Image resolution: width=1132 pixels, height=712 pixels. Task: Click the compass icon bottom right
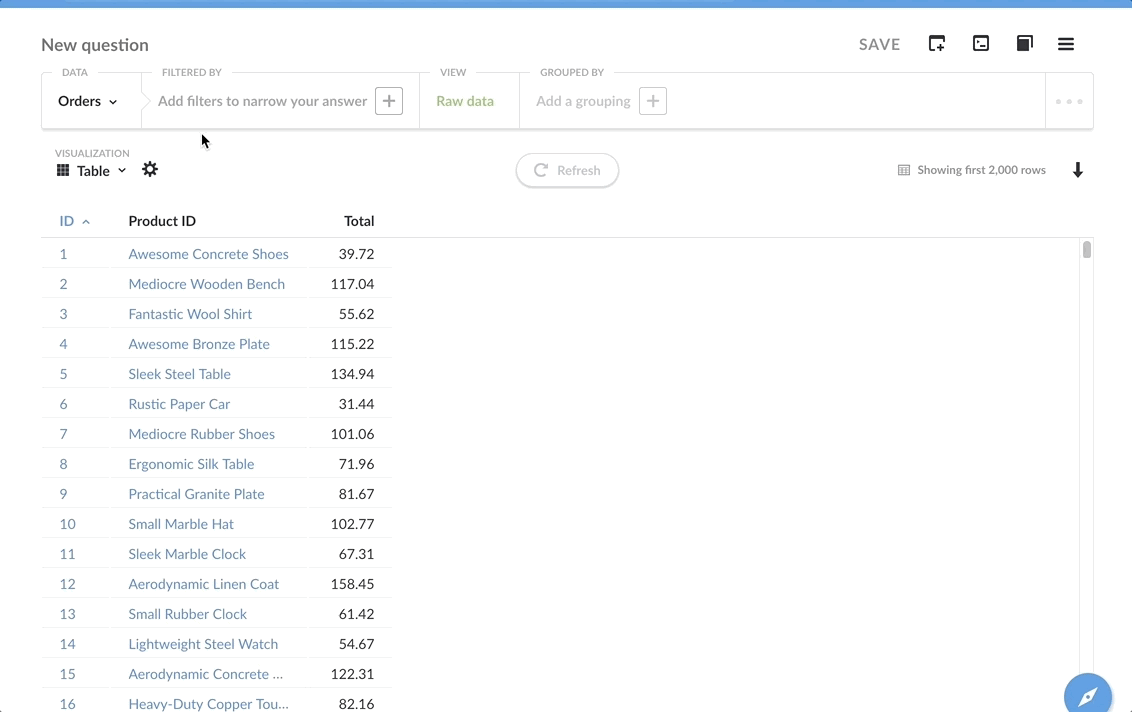[x=1088, y=695]
